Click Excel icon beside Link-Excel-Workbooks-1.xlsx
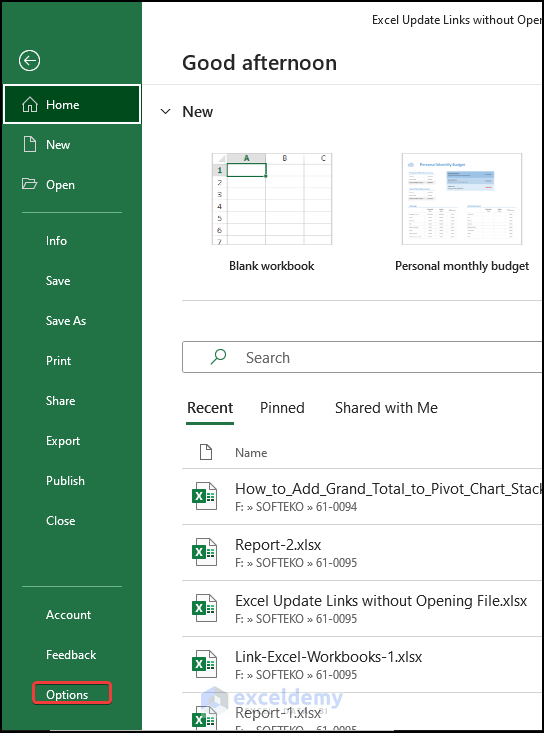Viewport: 544px width, 733px height. 204,664
